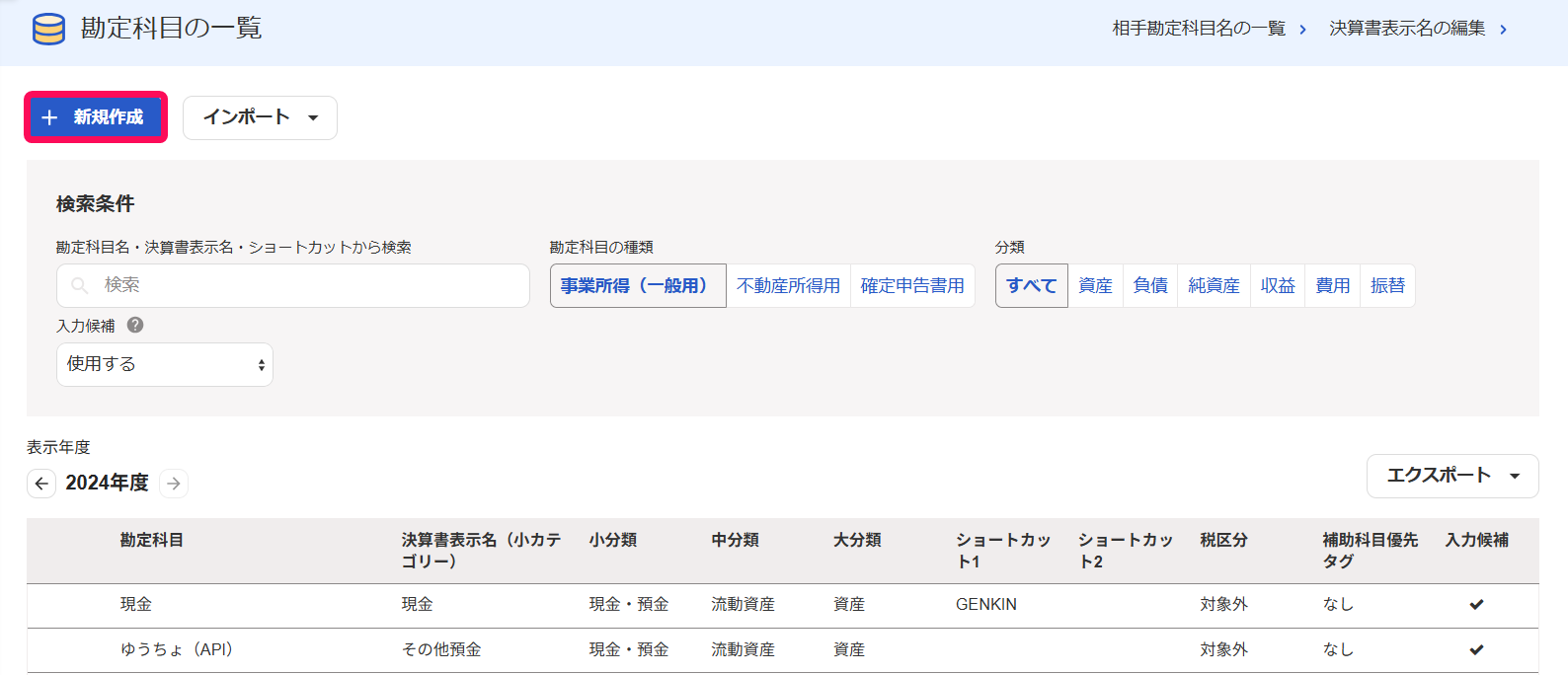Click the ゆうちょ（API） account name cell

[x=177, y=649]
